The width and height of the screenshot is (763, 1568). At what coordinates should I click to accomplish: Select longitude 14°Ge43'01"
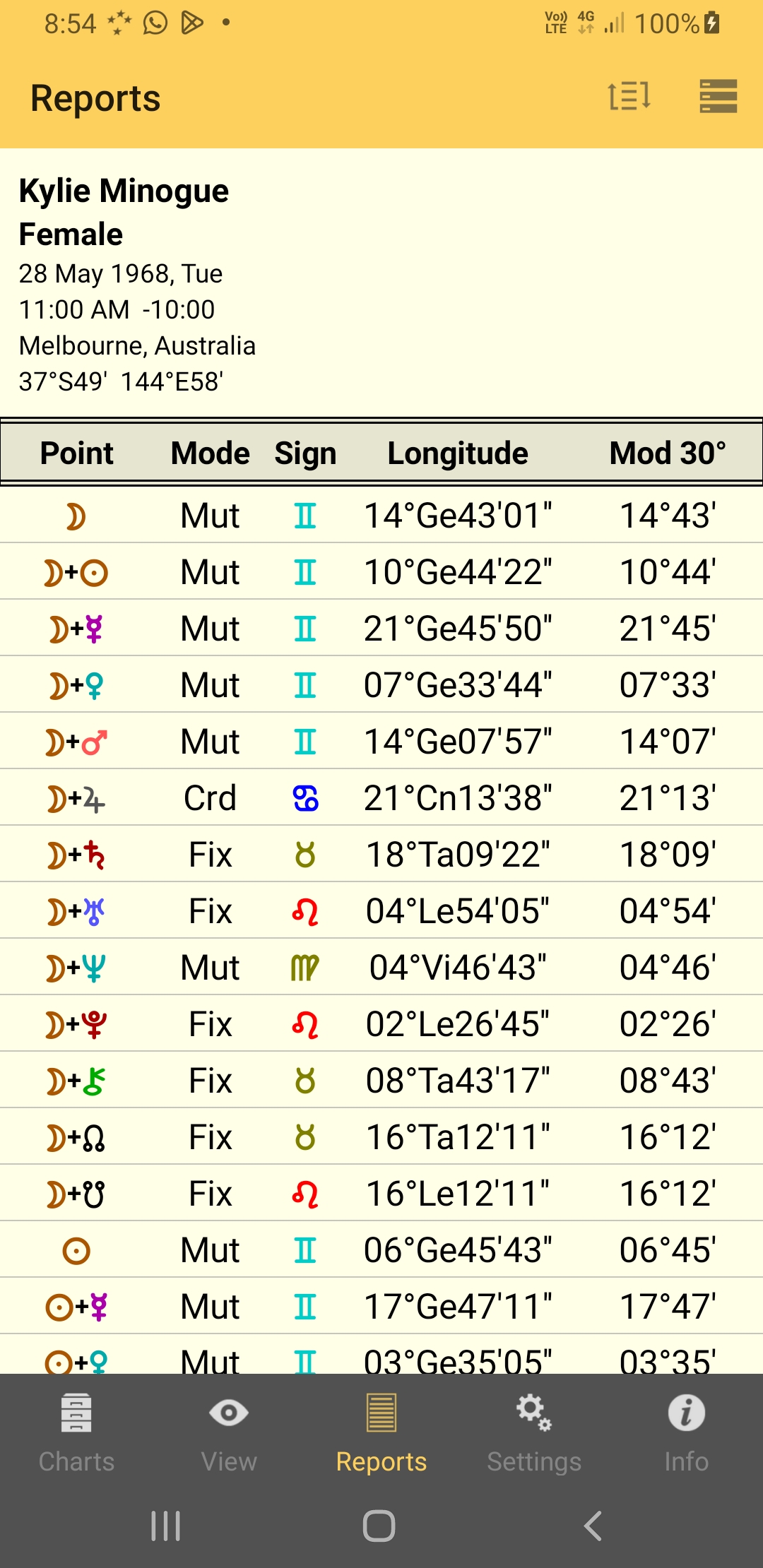(x=458, y=516)
